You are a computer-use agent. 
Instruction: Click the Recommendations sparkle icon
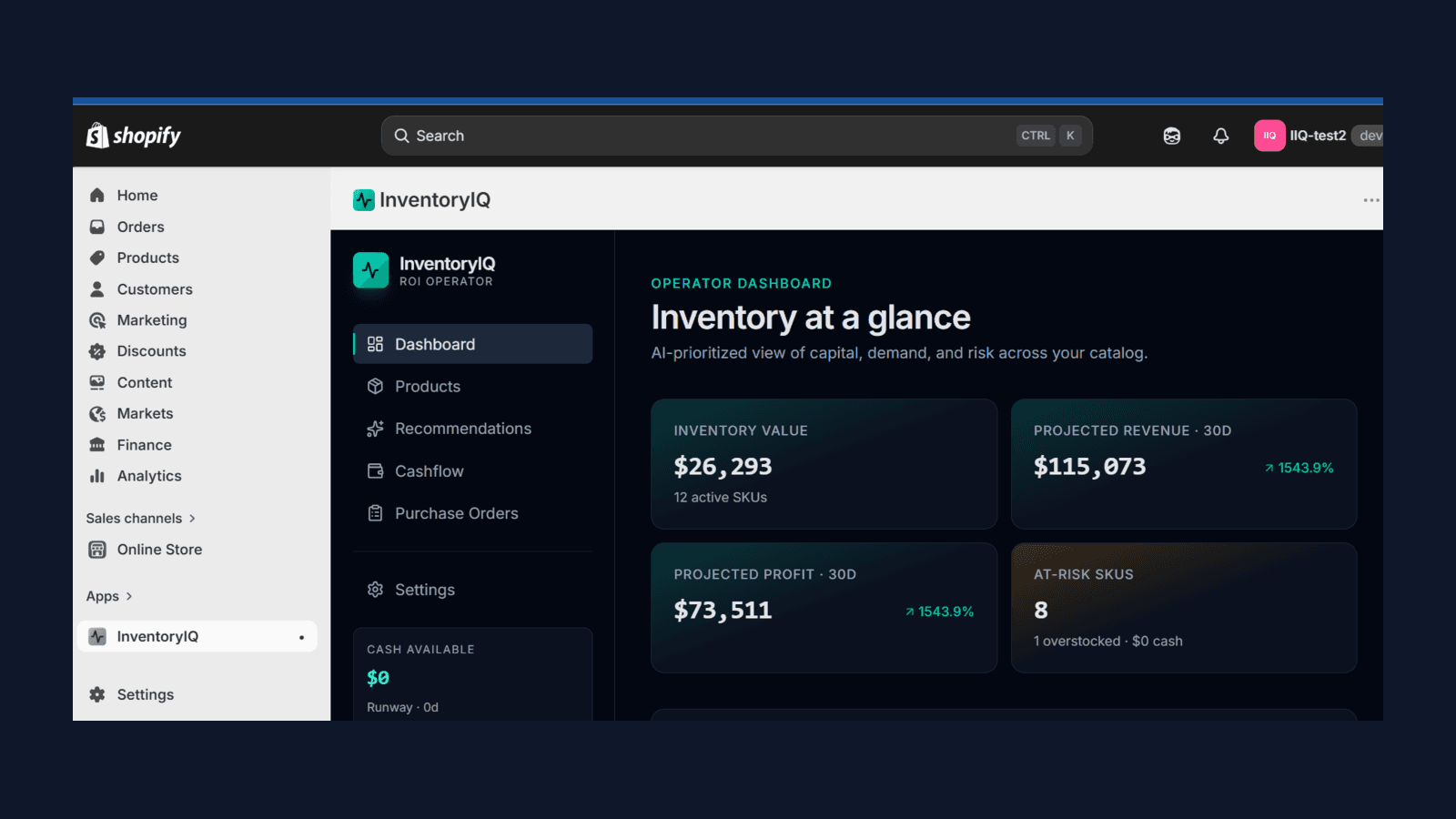(375, 429)
